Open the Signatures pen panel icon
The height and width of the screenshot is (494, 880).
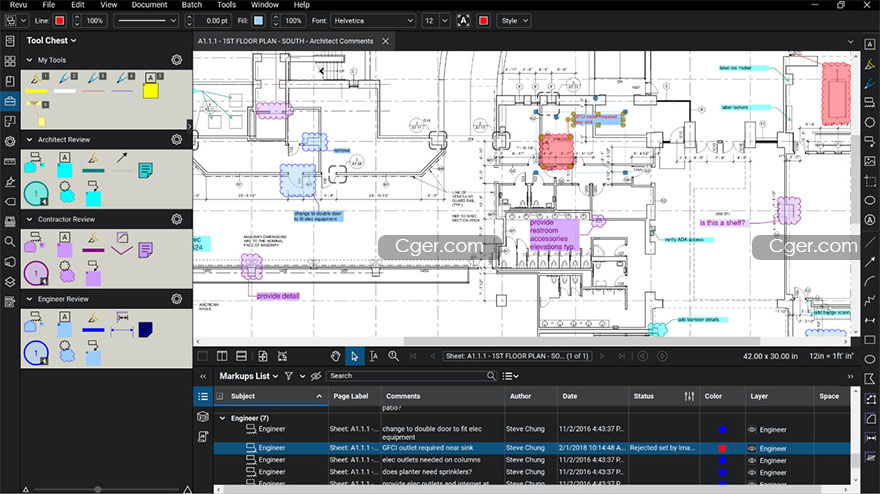pos(10,181)
